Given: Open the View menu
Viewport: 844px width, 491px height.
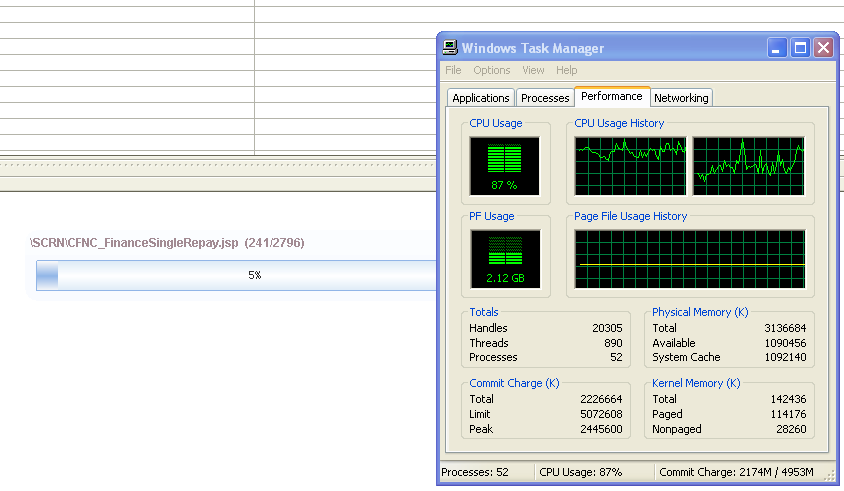Looking at the screenshot, I should 533,70.
